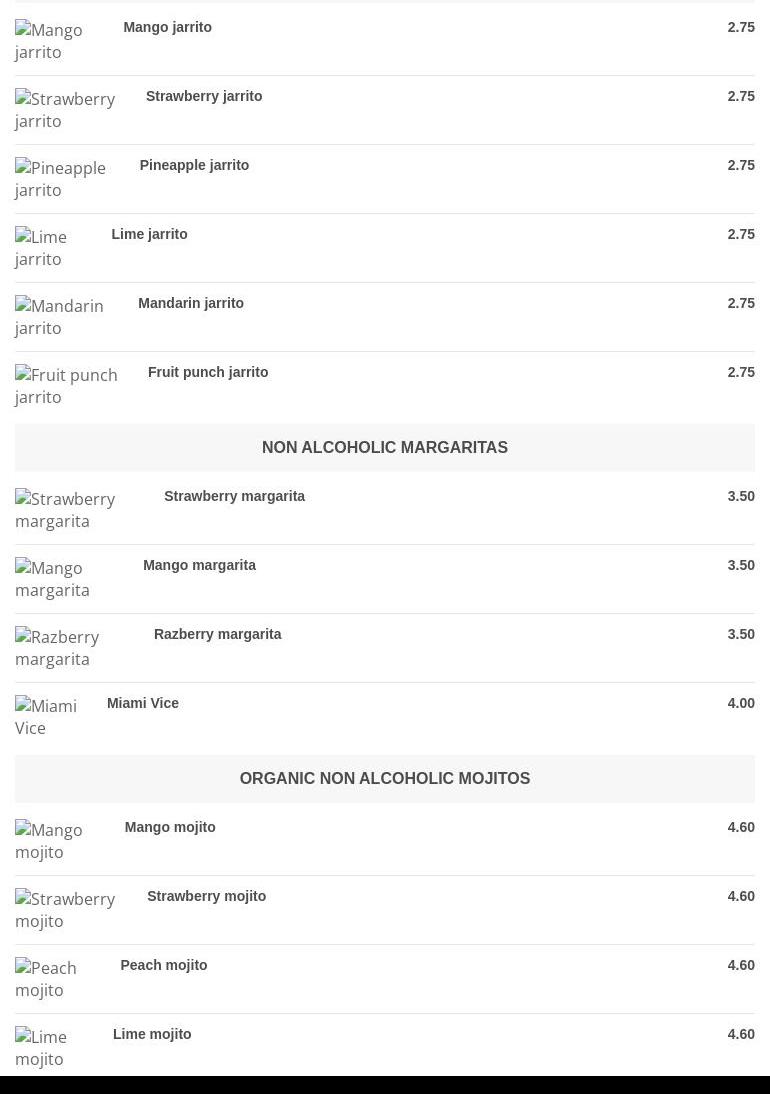Click the 4.00 price for Miami Vice

(x=741, y=703)
